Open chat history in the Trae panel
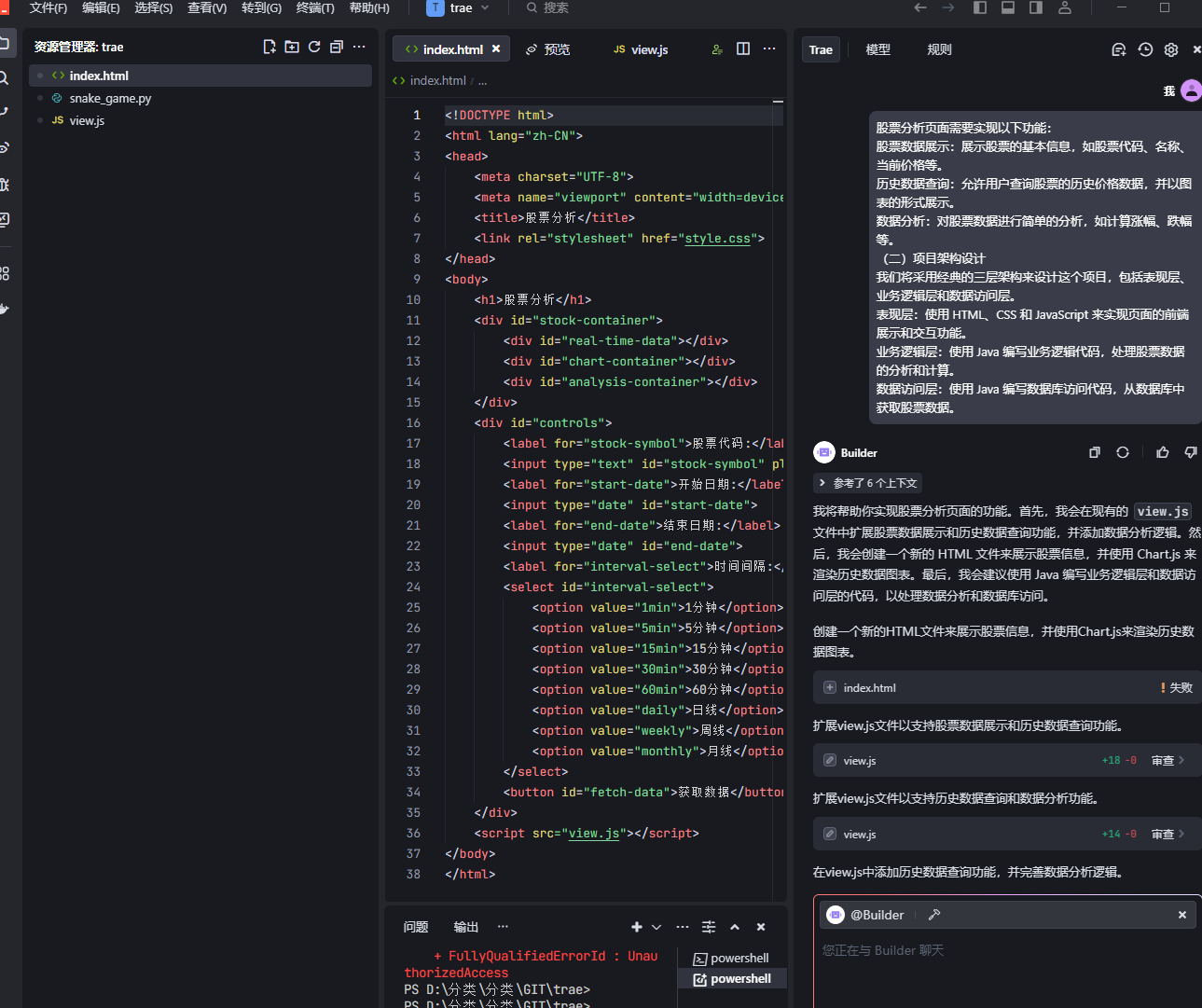This screenshot has width=1202, height=1008. [1145, 49]
